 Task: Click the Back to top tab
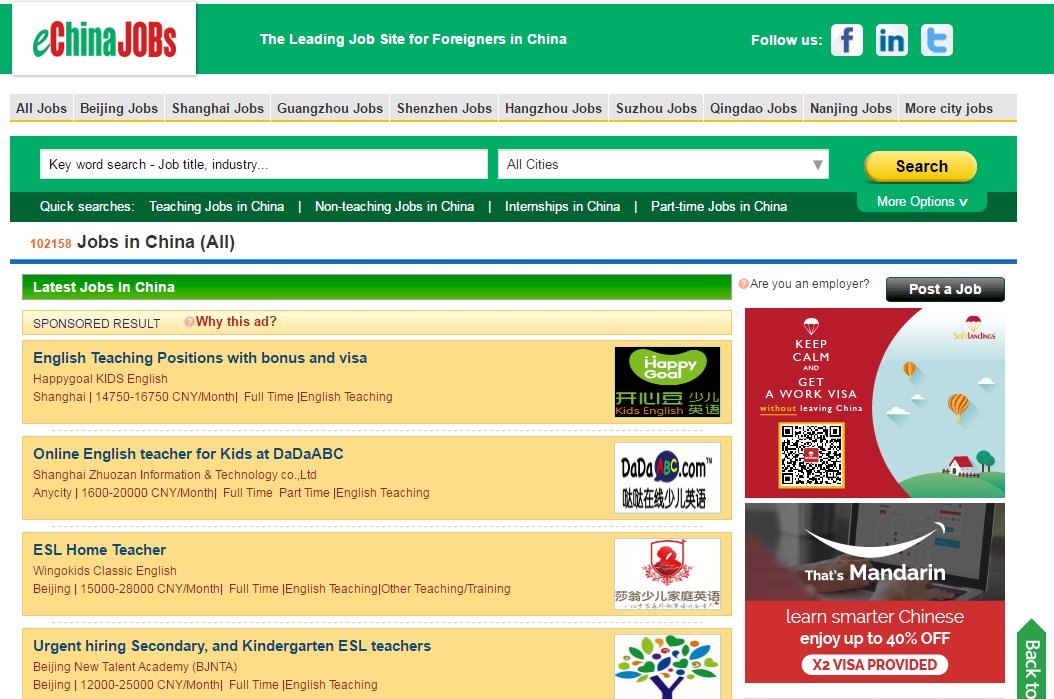click(x=1032, y=661)
